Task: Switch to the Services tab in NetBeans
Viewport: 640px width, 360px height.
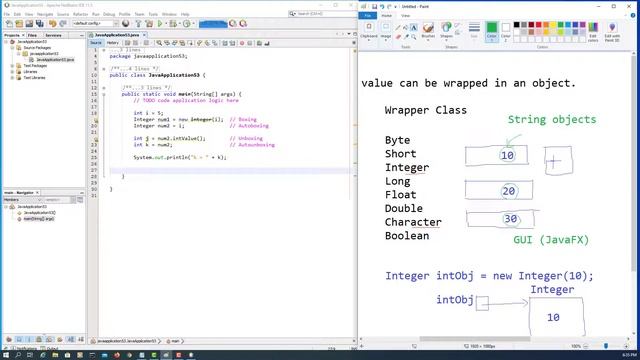Action: (x=53, y=36)
